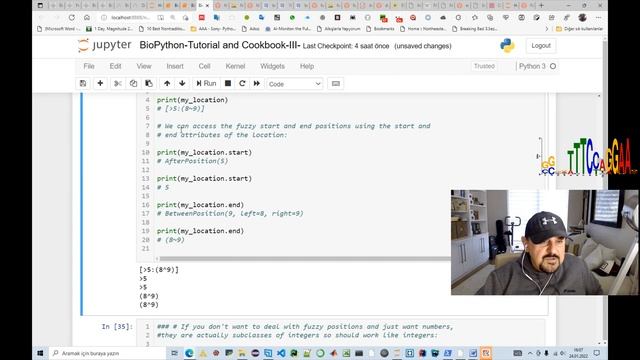This screenshot has height=360, width=640.
Task: Open the browser settings and more menu
Action: point(598,18)
